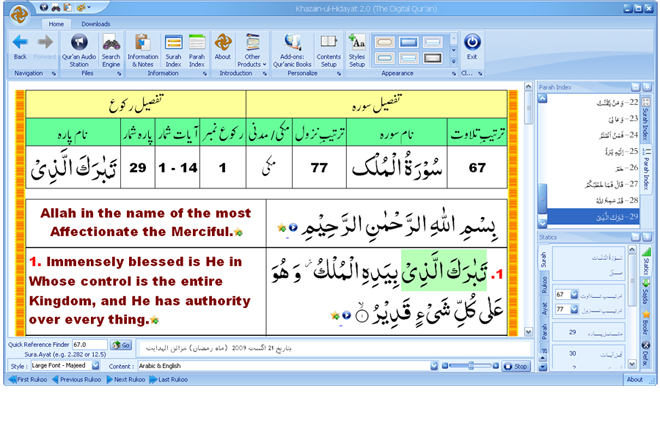Open Information & Notes
660x440 pixels.
(x=143, y=50)
